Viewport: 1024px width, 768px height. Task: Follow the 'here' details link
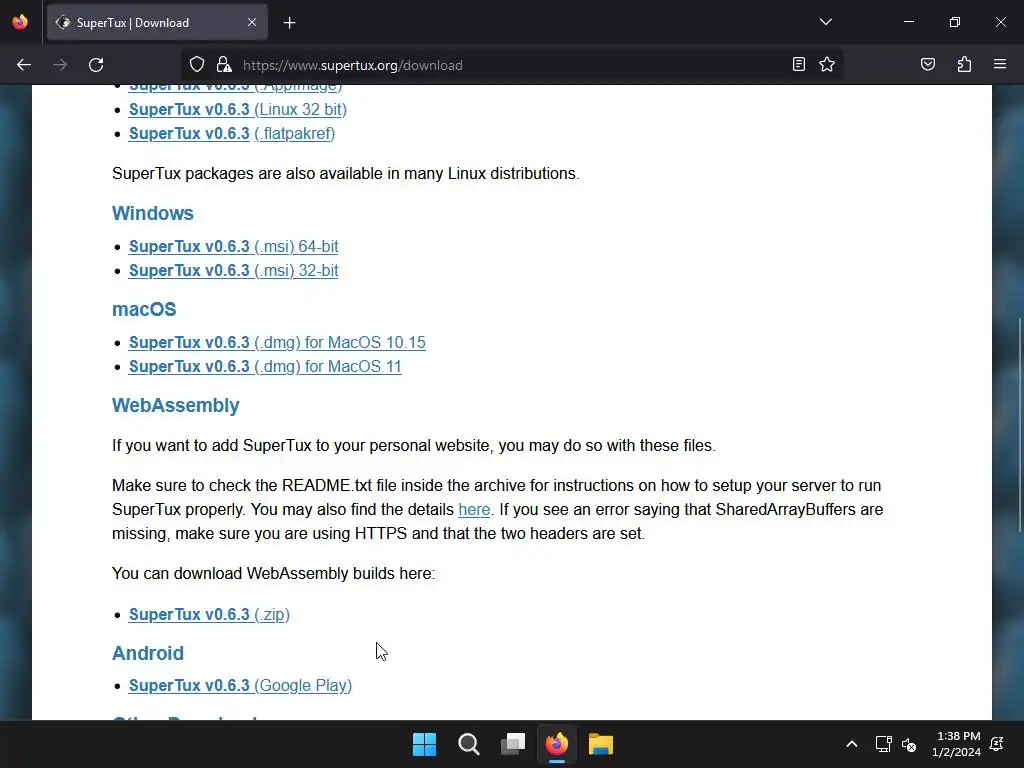click(474, 509)
